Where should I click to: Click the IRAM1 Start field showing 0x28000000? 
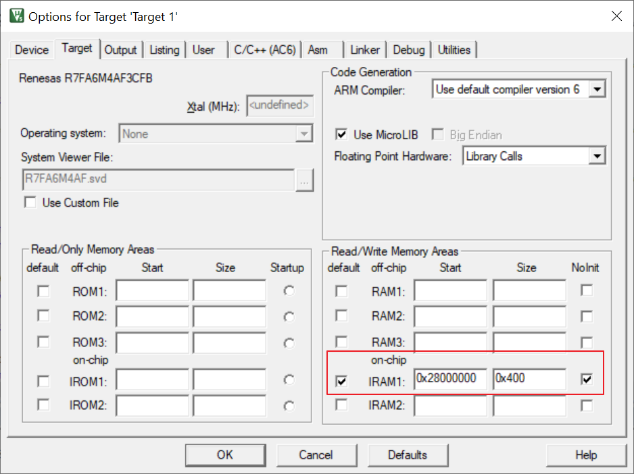[450, 379]
